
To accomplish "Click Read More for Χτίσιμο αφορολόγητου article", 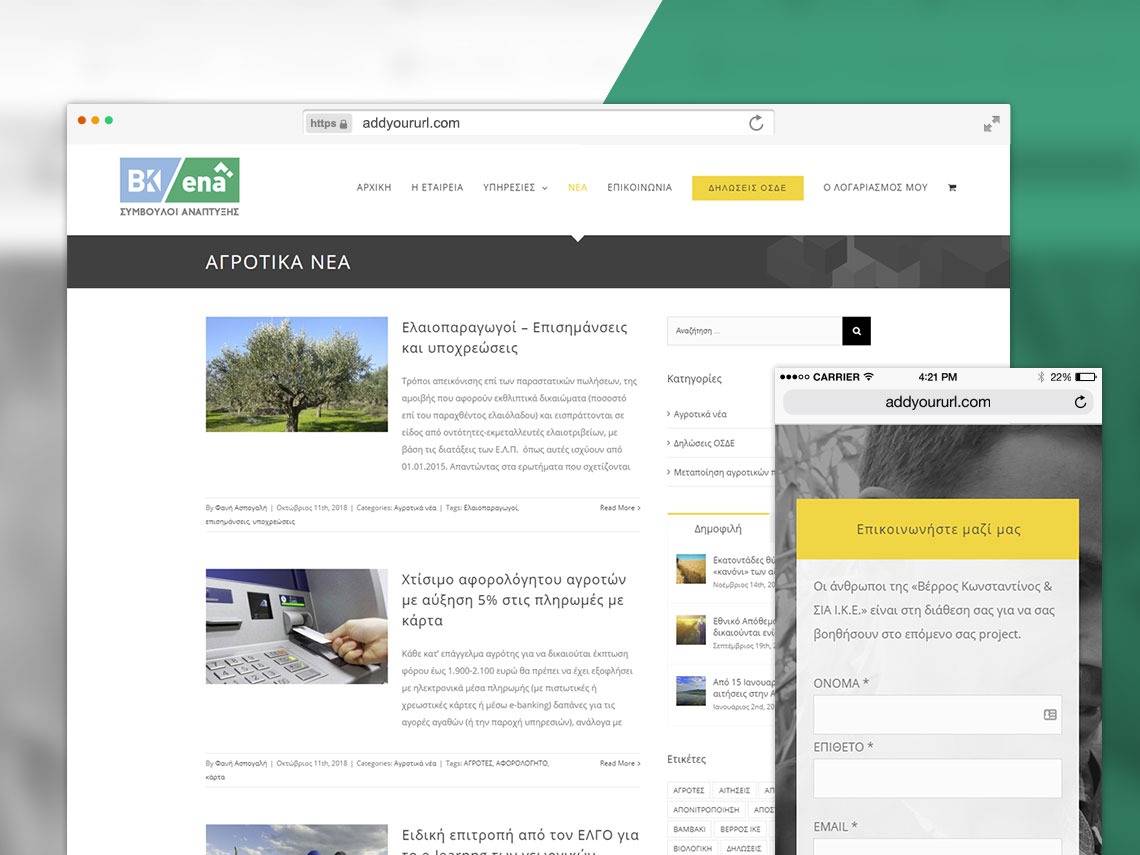I will pos(620,763).
